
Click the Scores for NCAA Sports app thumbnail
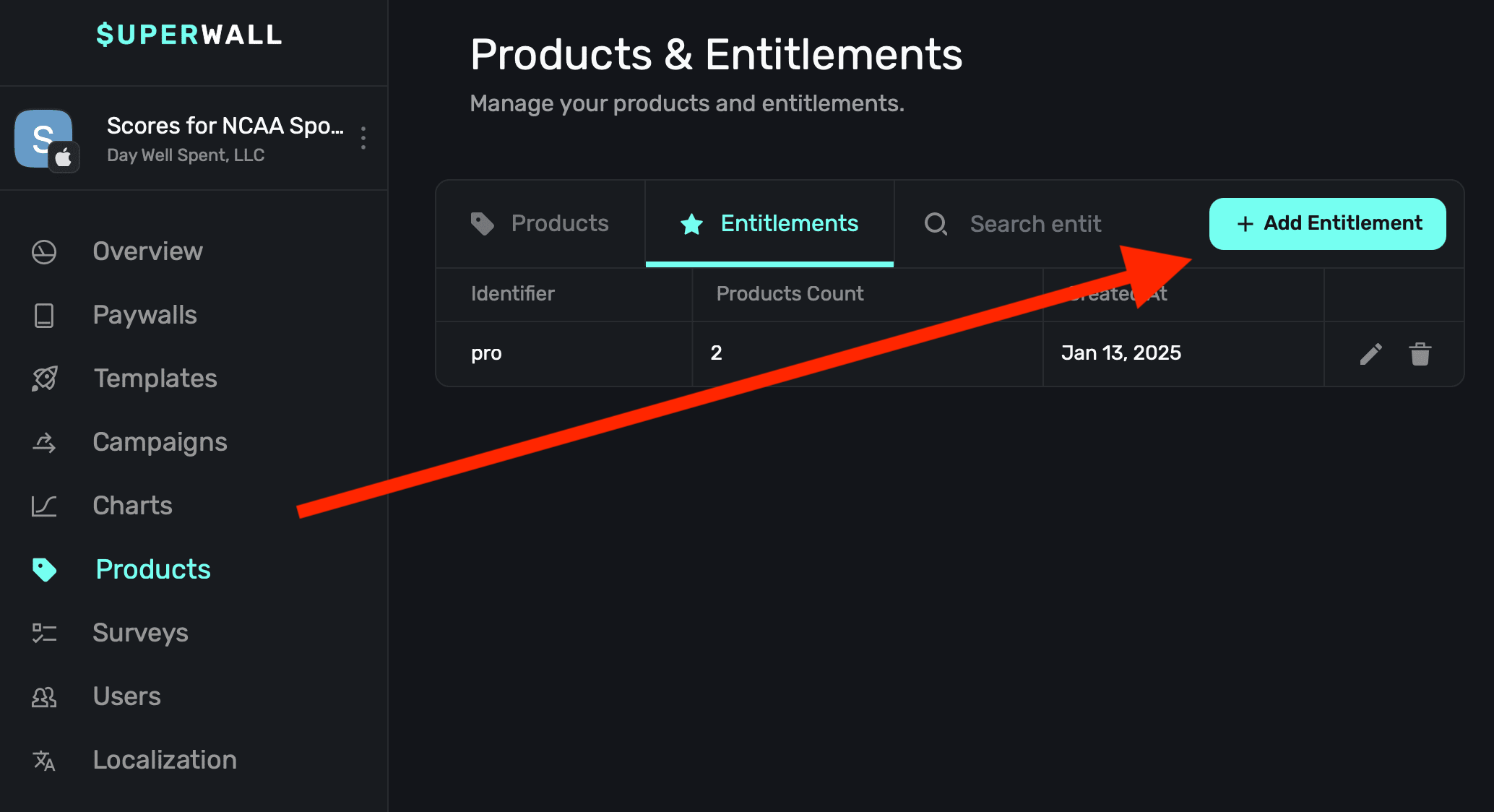click(45, 139)
